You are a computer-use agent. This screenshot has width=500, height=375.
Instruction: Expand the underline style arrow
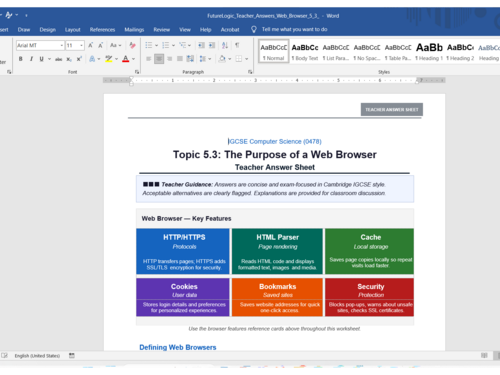pyautogui.click(x=49, y=59)
